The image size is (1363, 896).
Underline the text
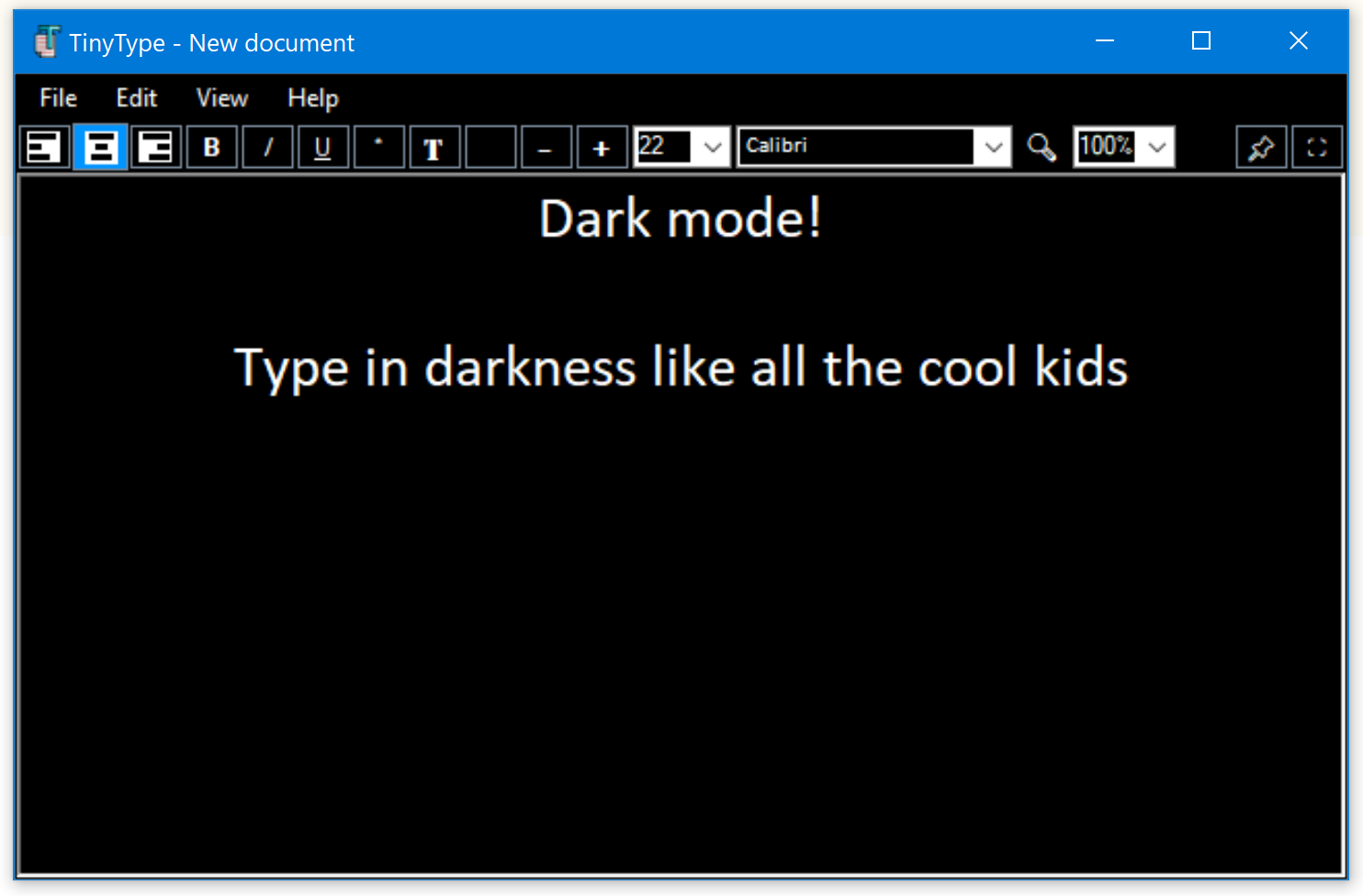pos(322,147)
